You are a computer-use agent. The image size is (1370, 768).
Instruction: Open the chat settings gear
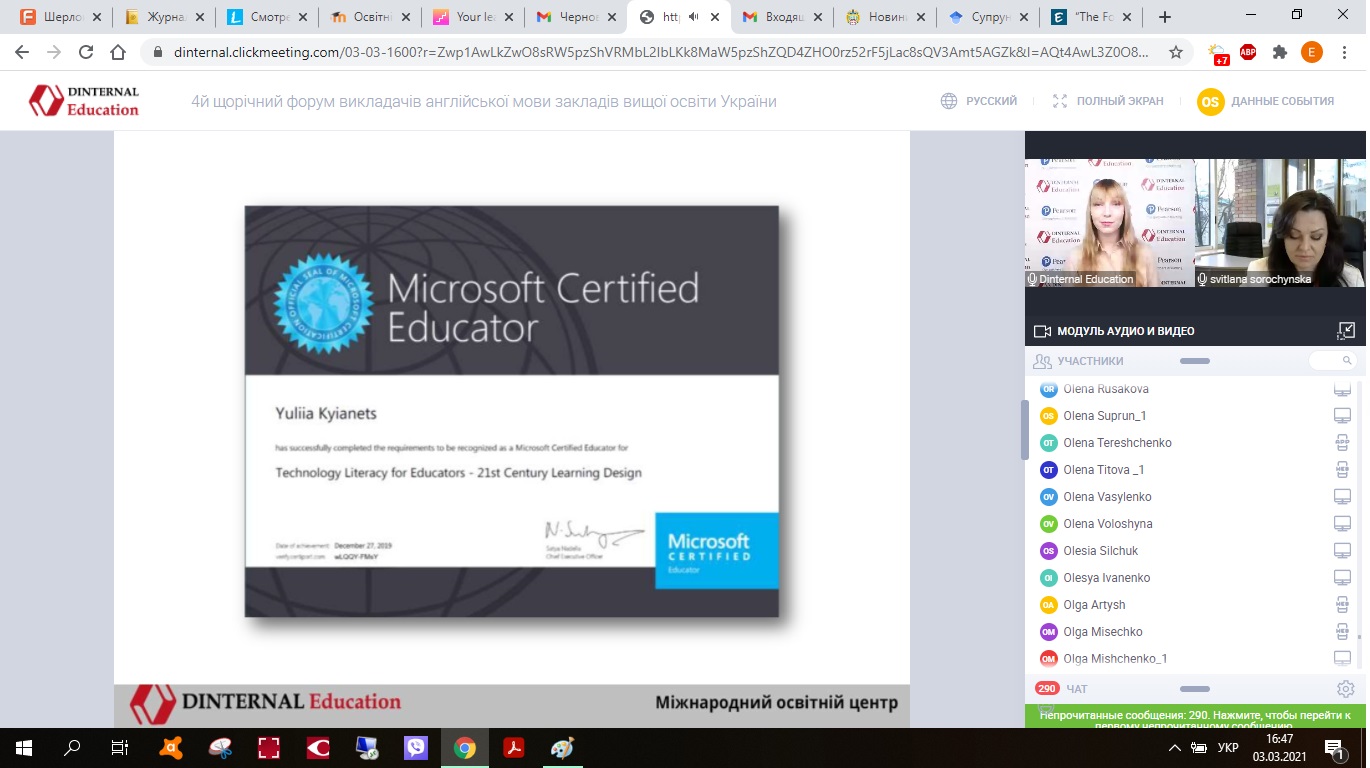click(1345, 689)
